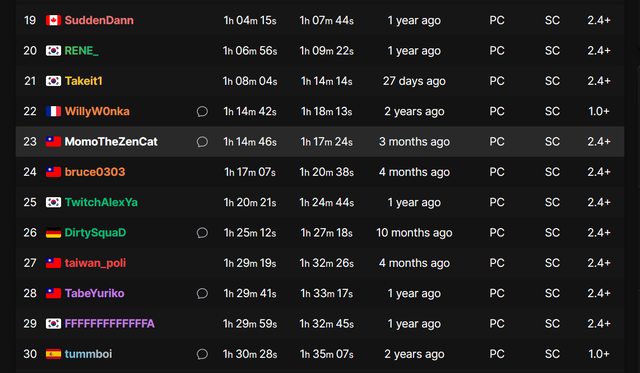Viewport: 640px width, 373px height.
Task: Open WillyW0nka's run comment bubble icon
Action: (202, 111)
